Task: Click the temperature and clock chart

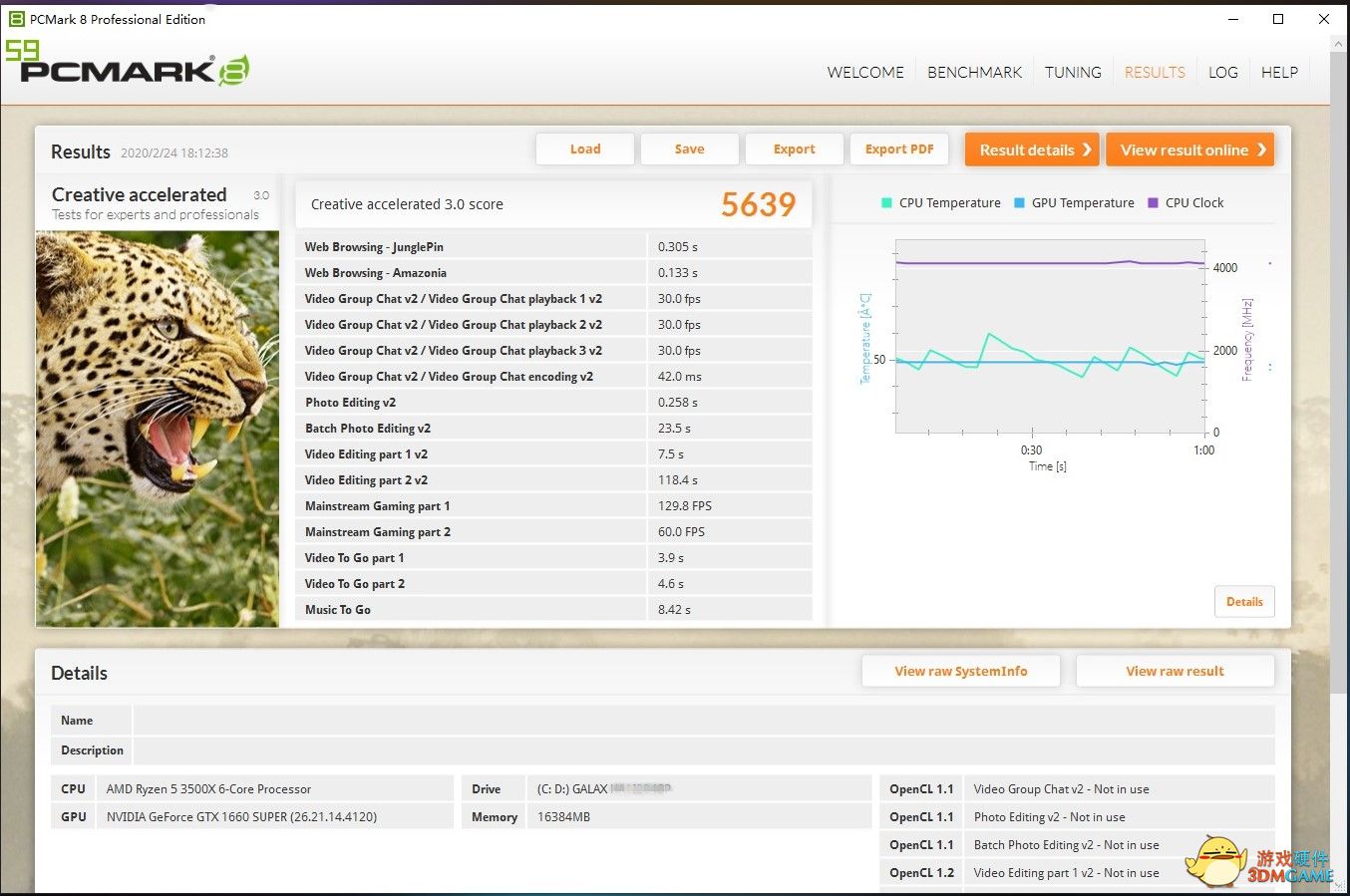Action: (1051, 336)
